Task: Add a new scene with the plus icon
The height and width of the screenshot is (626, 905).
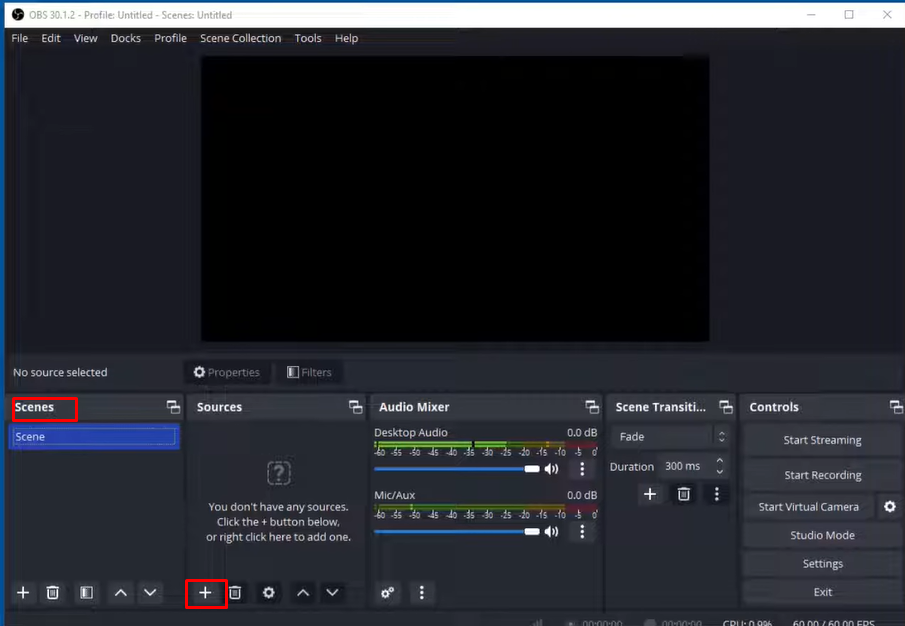Action: click(x=21, y=592)
